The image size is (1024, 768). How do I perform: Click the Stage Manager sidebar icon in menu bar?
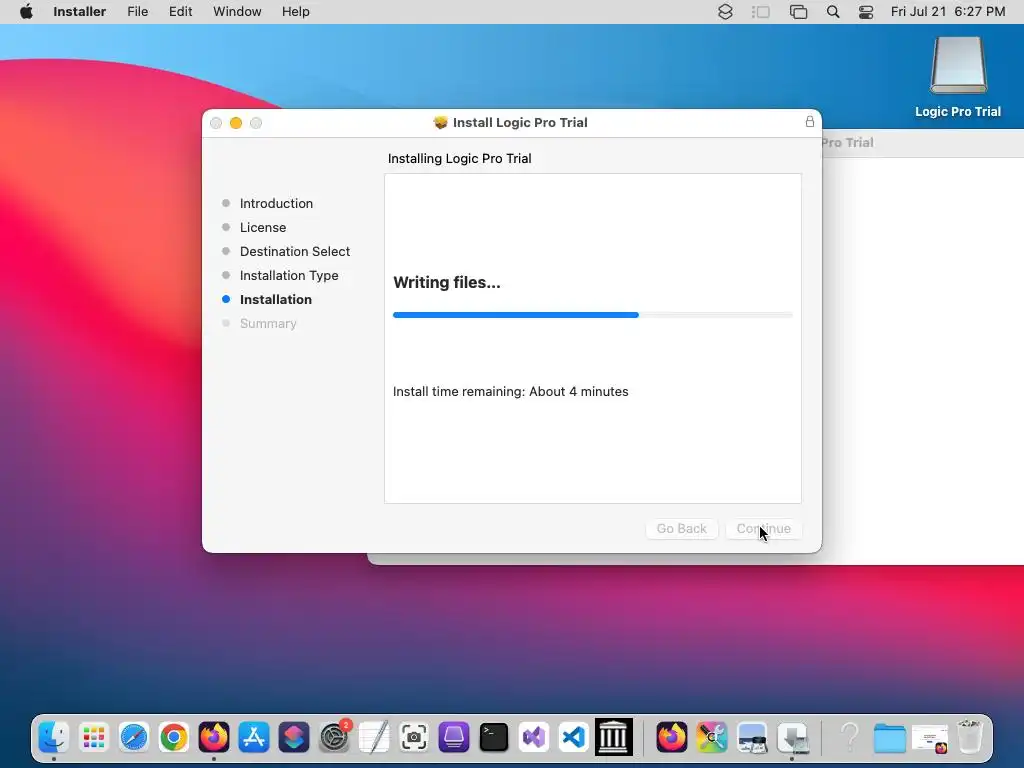761,12
